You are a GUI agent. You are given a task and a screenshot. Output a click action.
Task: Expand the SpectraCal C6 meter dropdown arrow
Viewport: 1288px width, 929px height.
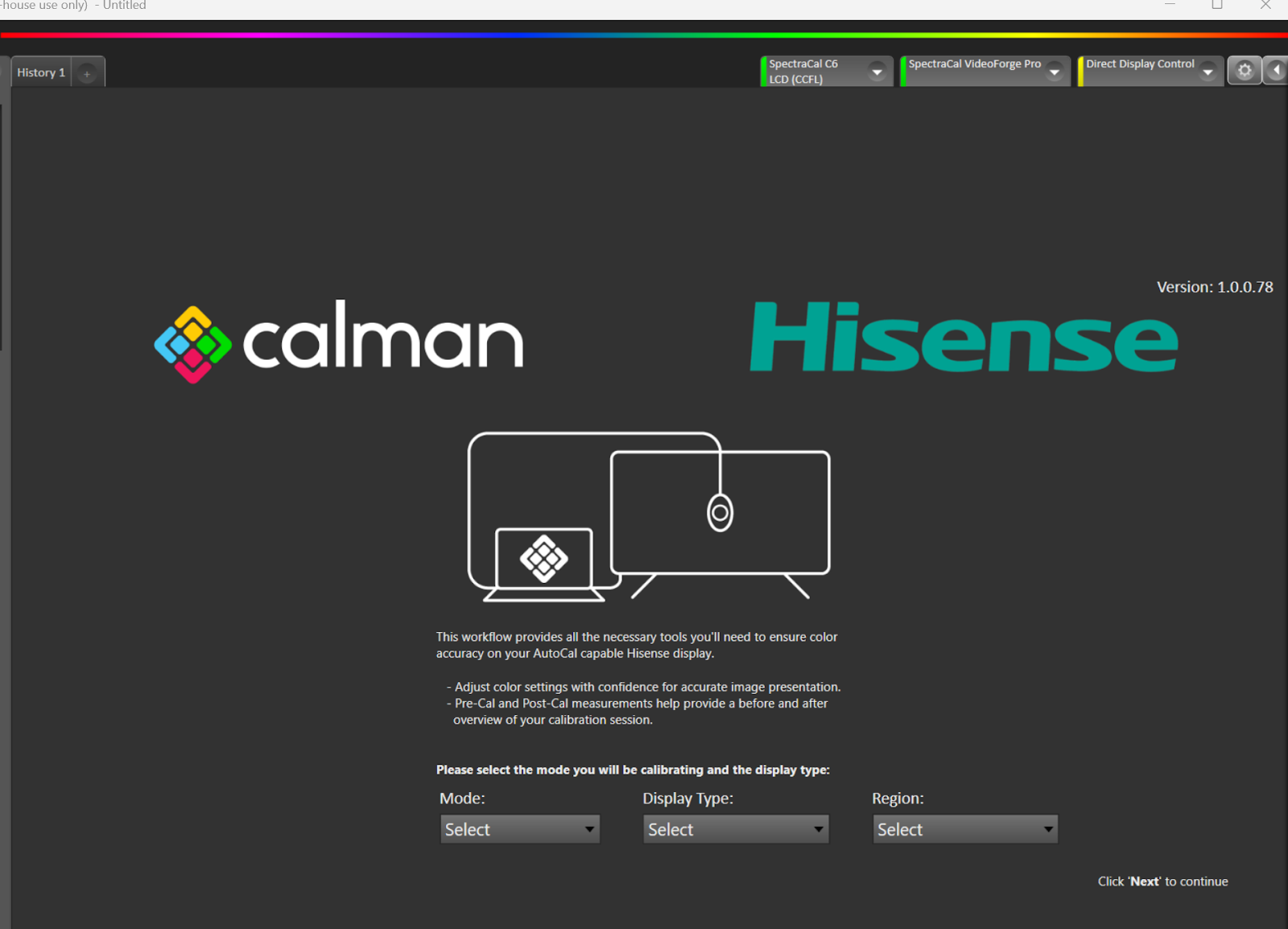pyautogui.click(x=877, y=72)
